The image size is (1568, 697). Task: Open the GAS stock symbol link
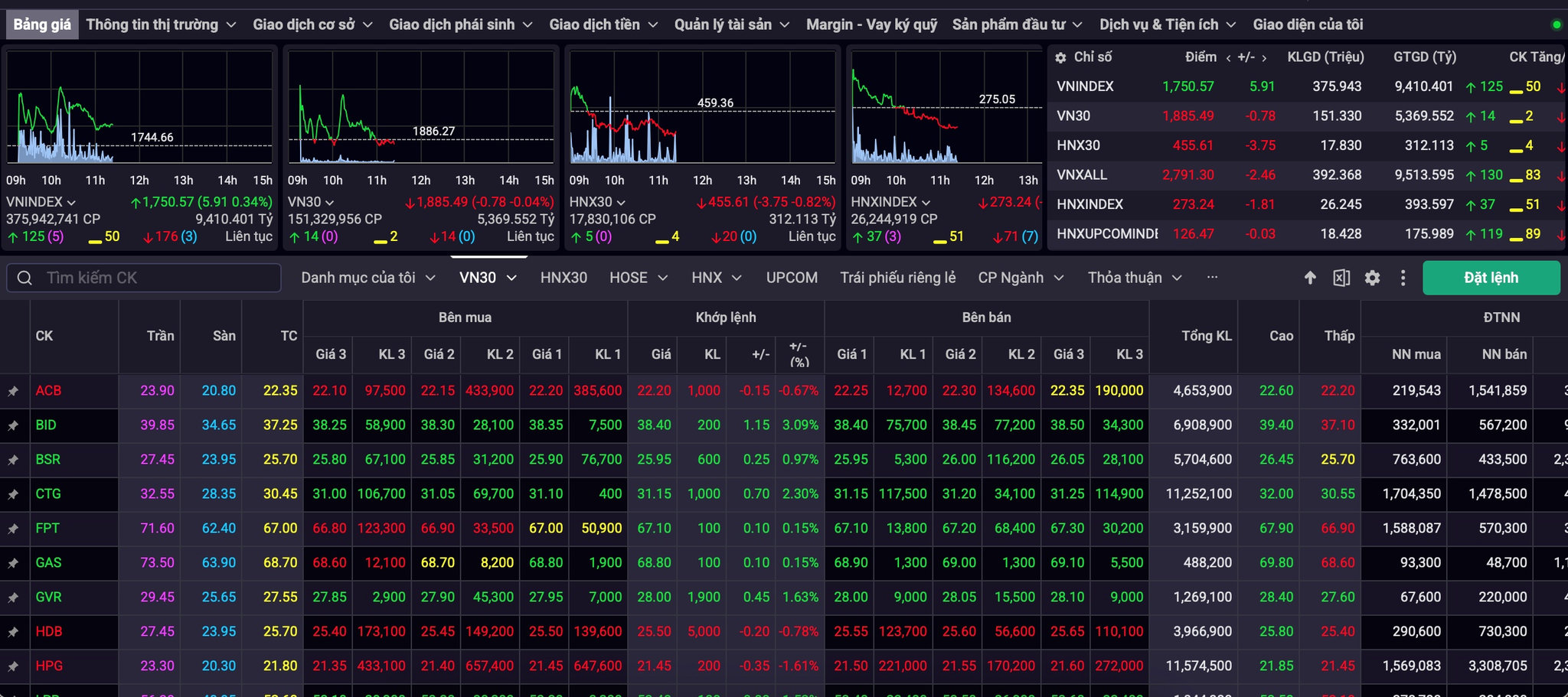pos(48,562)
